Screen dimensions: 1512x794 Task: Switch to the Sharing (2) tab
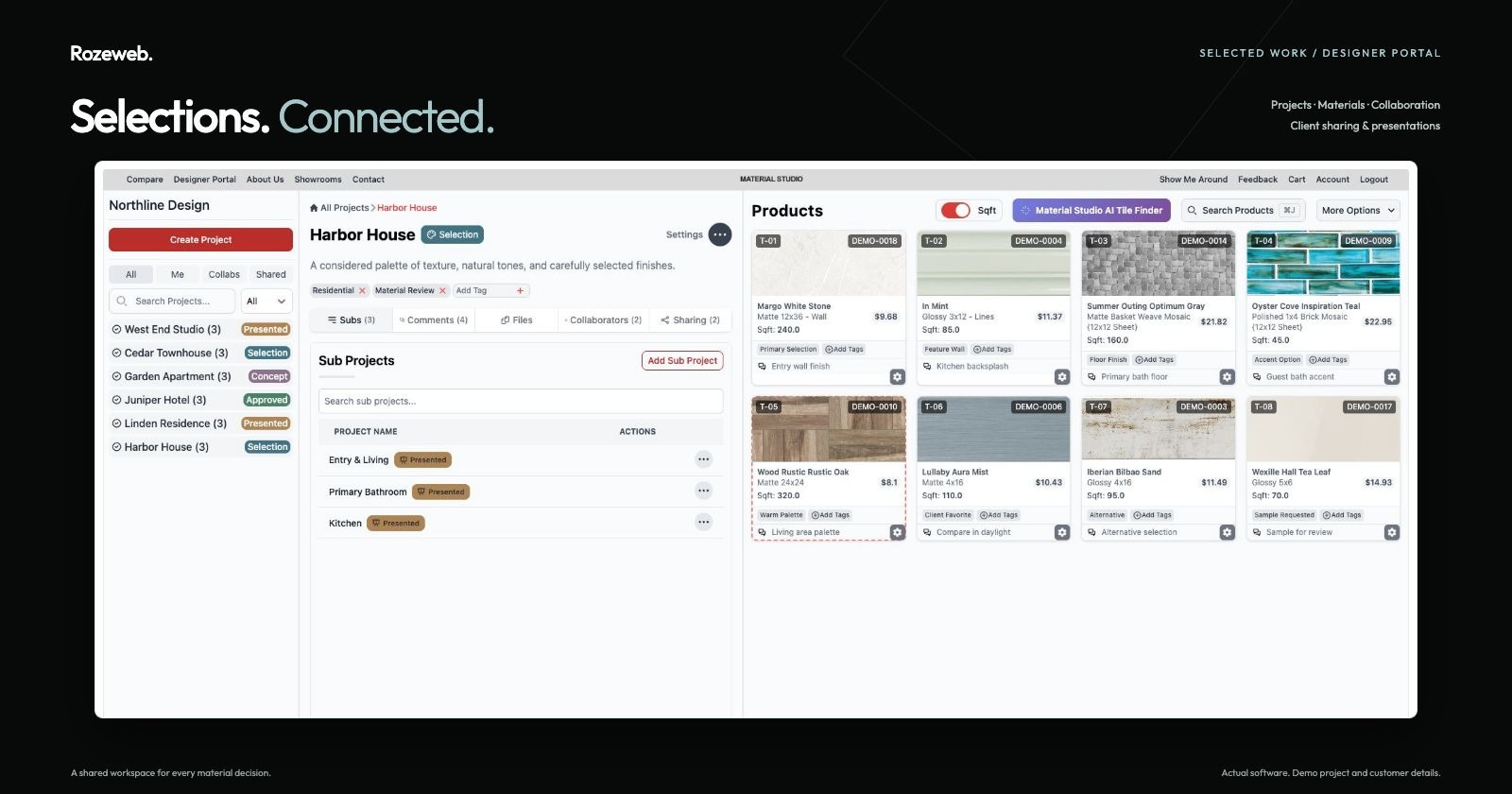click(690, 320)
